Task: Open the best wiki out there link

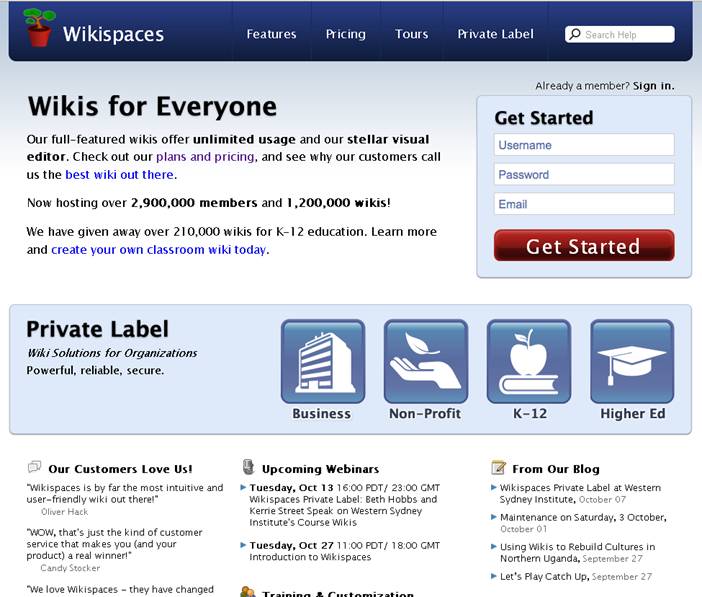Action: click(x=120, y=175)
